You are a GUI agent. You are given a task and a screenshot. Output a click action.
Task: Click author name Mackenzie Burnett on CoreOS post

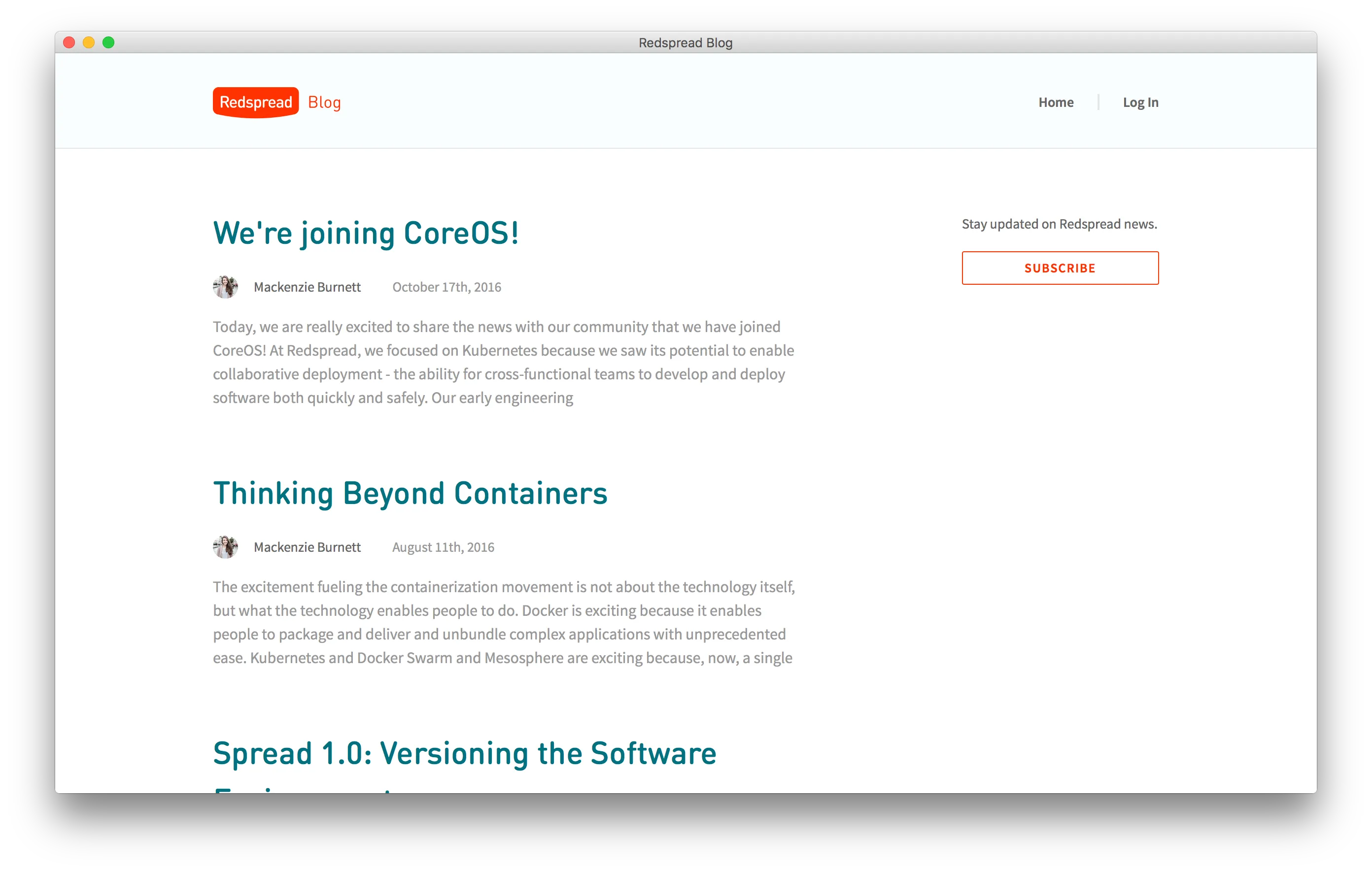click(307, 287)
